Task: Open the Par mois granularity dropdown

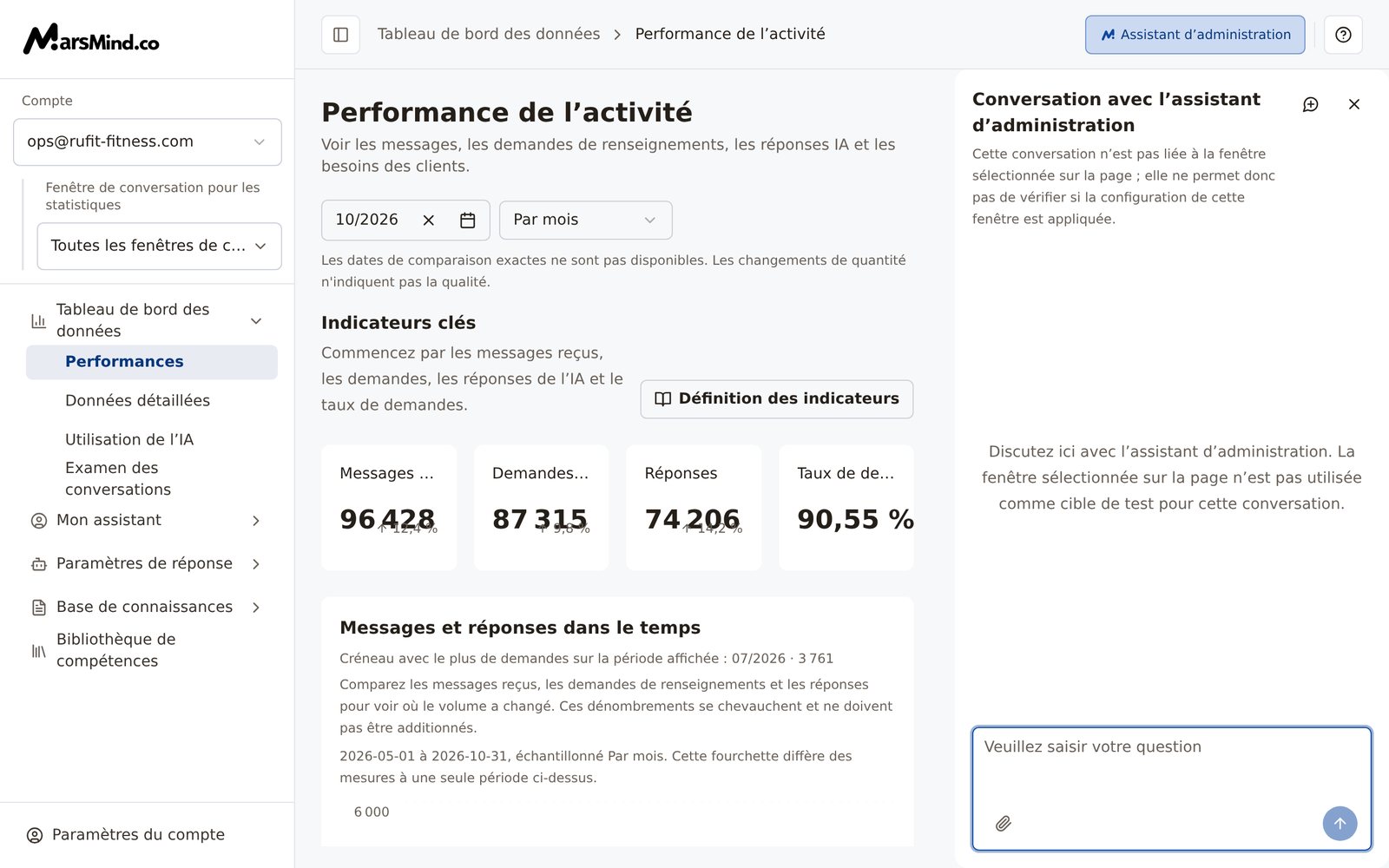Action: tap(585, 220)
